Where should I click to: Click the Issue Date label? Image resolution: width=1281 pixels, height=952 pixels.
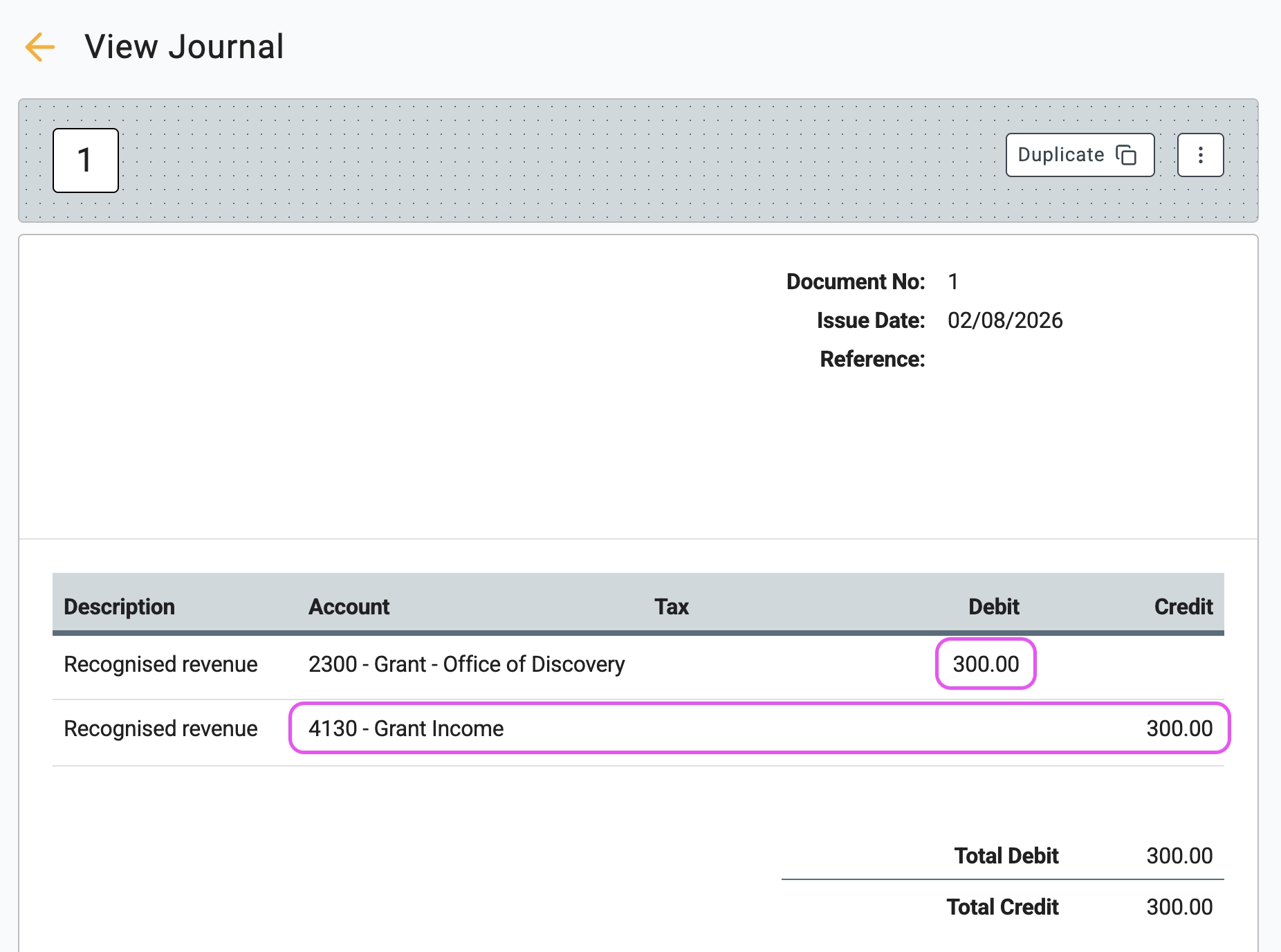coord(870,320)
